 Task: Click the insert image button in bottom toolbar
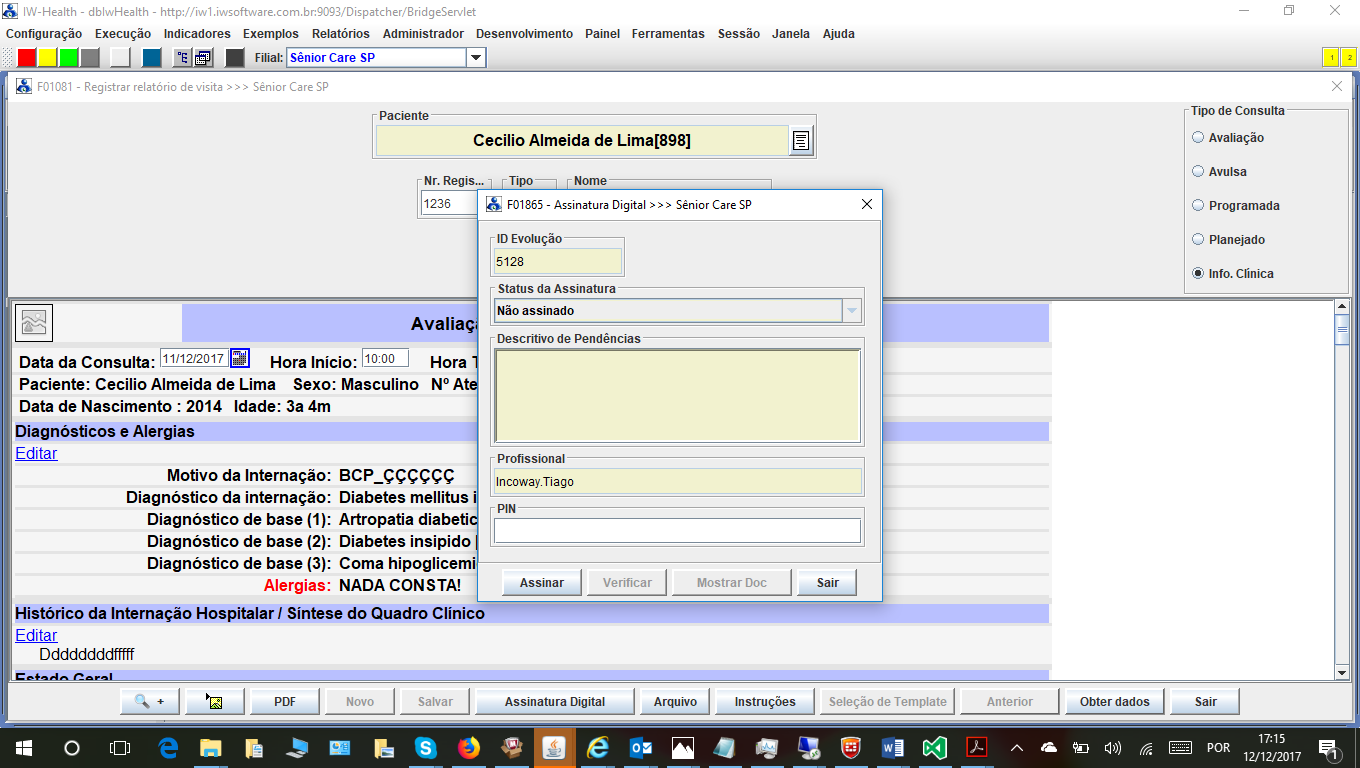[214, 702]
